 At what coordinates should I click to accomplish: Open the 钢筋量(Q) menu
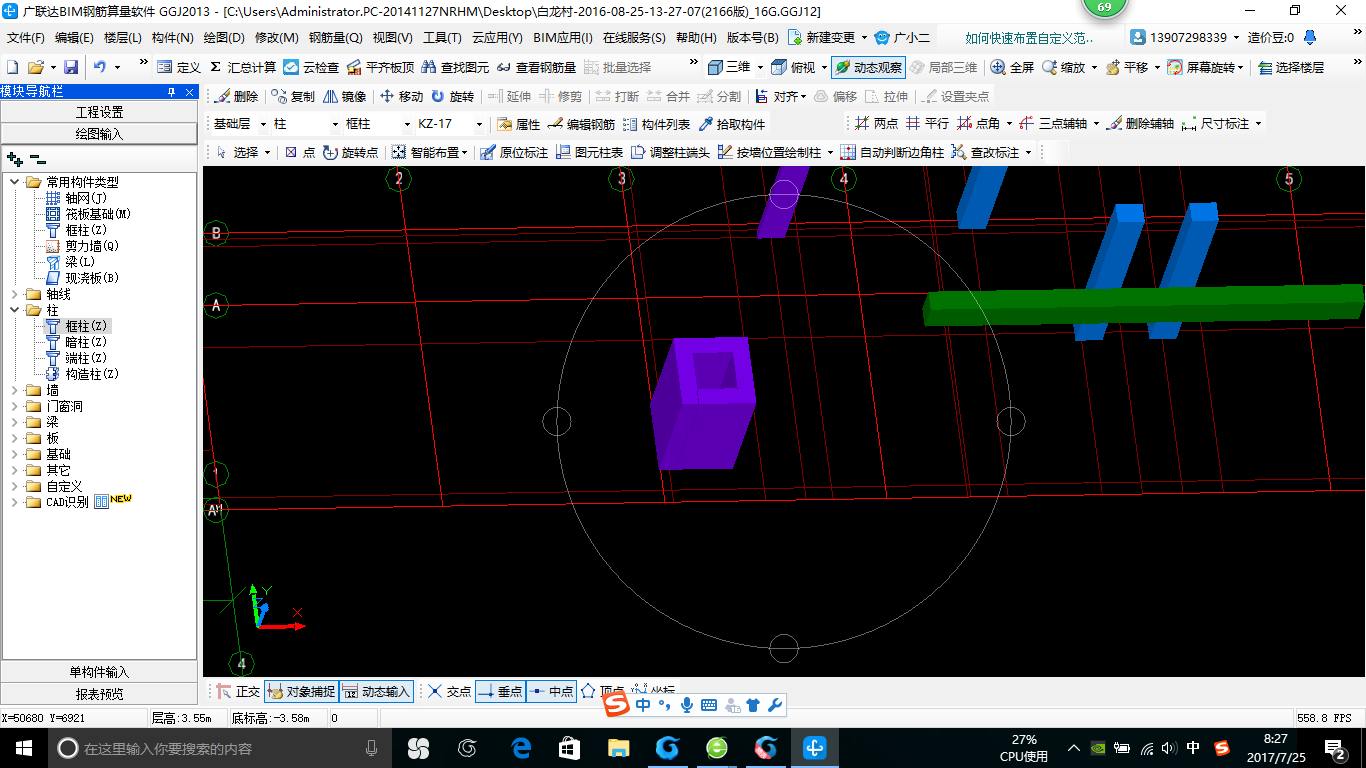[335, 37]
